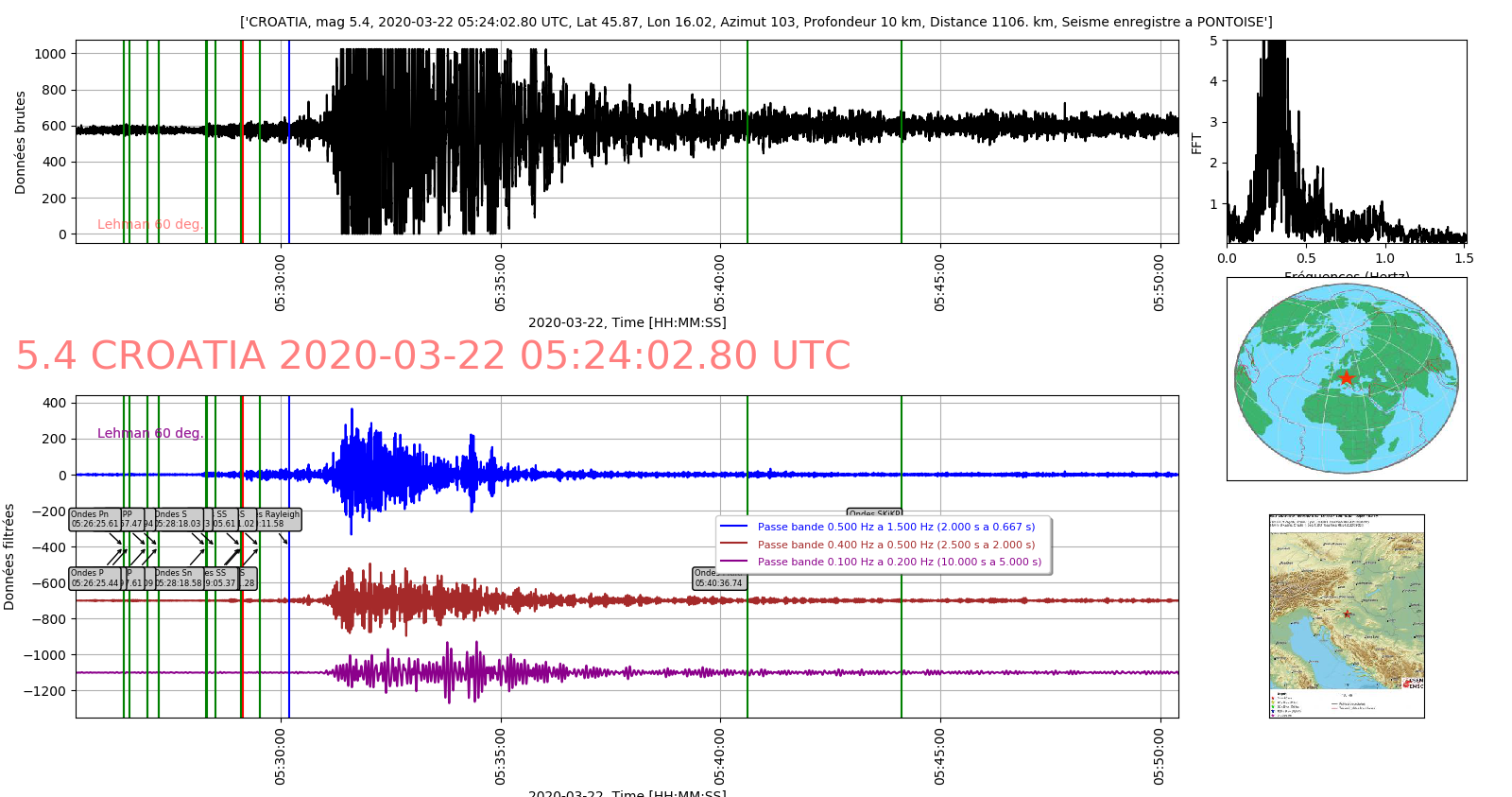Click legend entry 'Passe bande 0.500 Hz a 1.500 Hz'

tap(896, 527)
